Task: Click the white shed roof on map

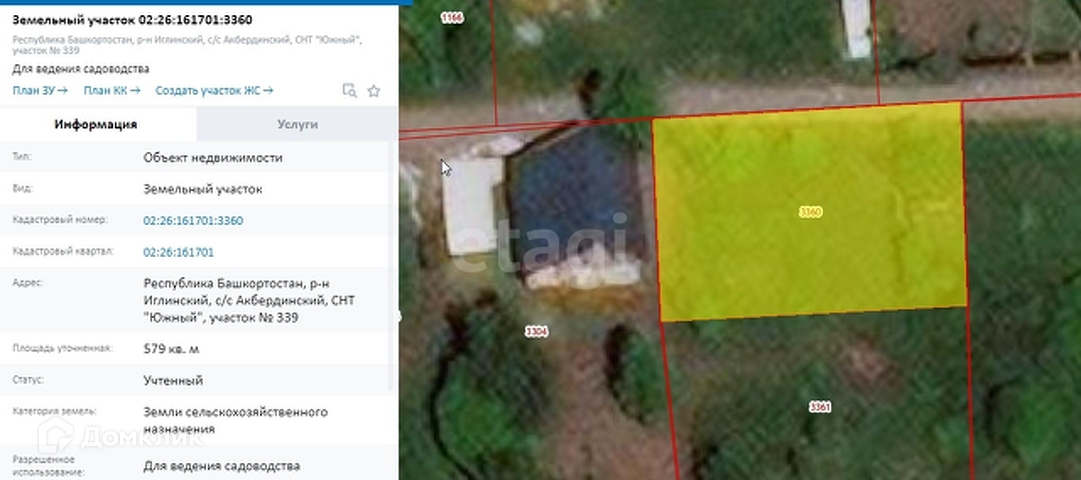Action: click(x=472, y=206)
